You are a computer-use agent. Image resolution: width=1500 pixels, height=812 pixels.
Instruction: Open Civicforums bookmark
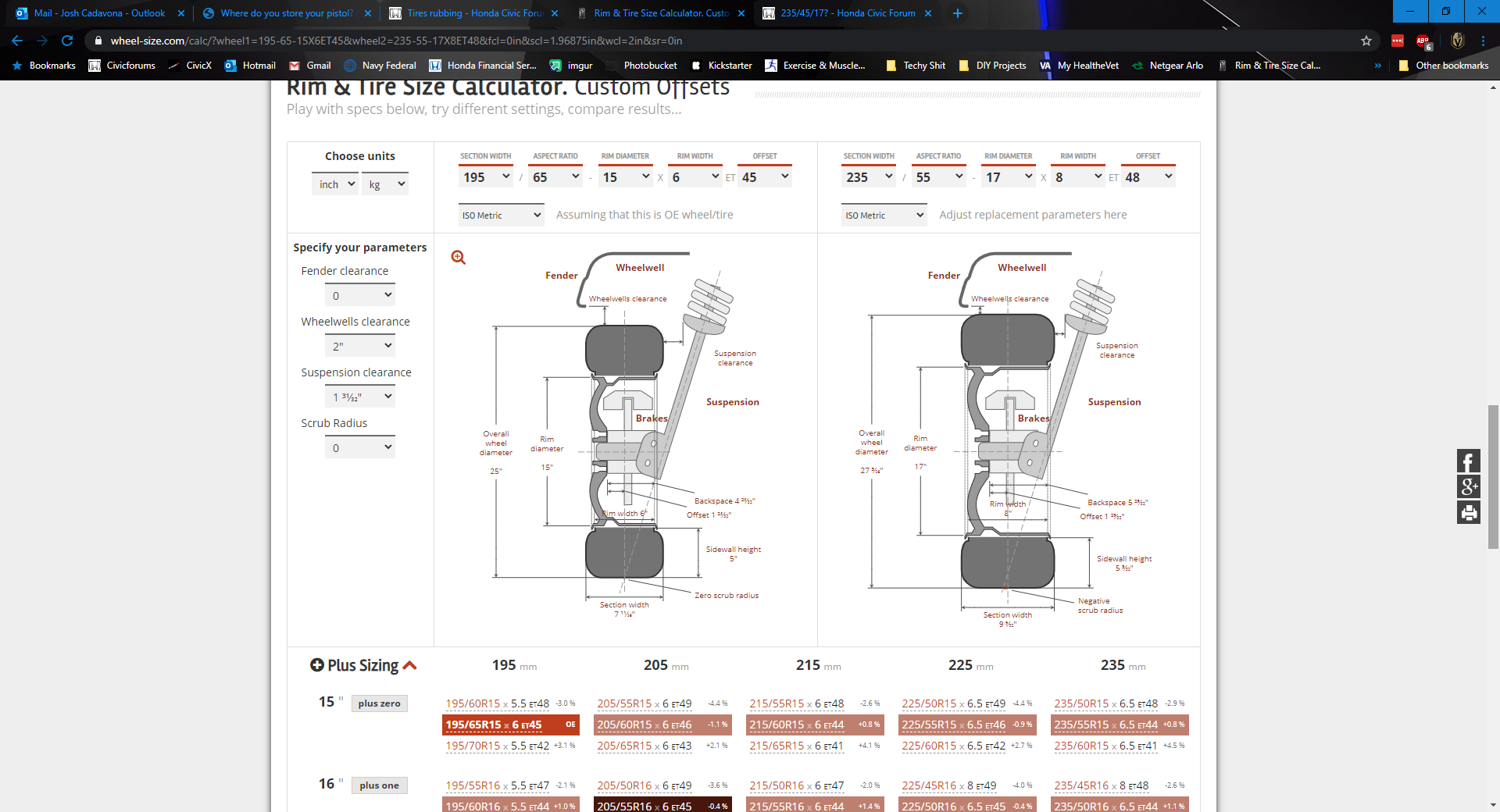coord(122,66)
